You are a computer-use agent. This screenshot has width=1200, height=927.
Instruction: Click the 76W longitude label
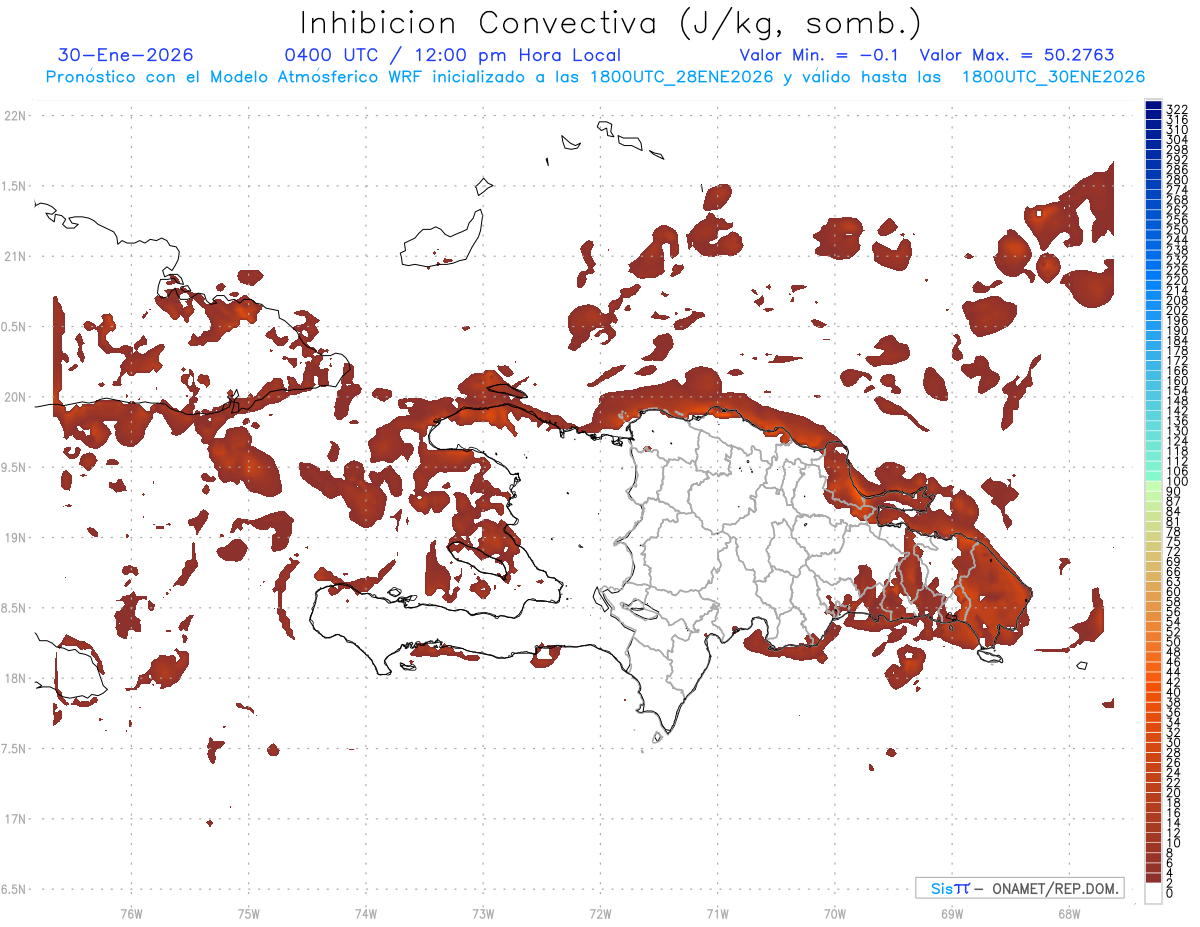(x=131, y=913)
